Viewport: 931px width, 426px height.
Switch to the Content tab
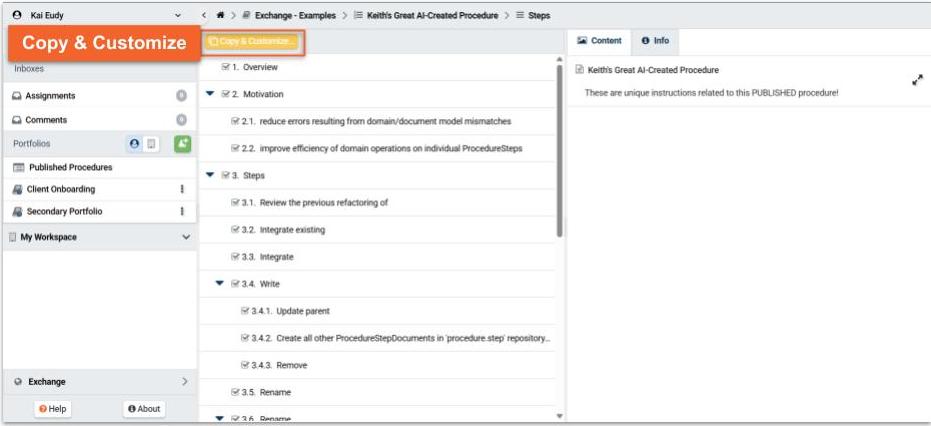click(x=600, y=41)
